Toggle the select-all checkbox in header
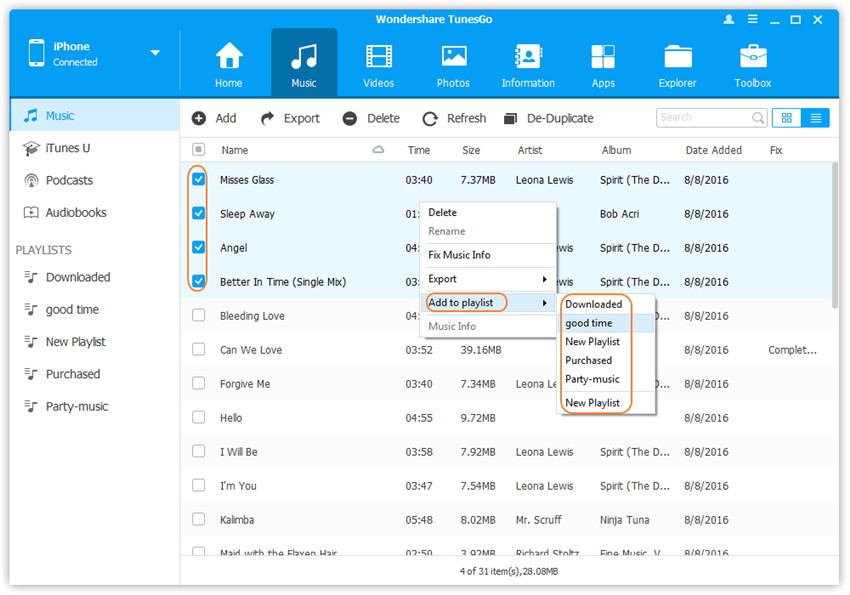This screenshot has width=850, height=595. [198, 149]
